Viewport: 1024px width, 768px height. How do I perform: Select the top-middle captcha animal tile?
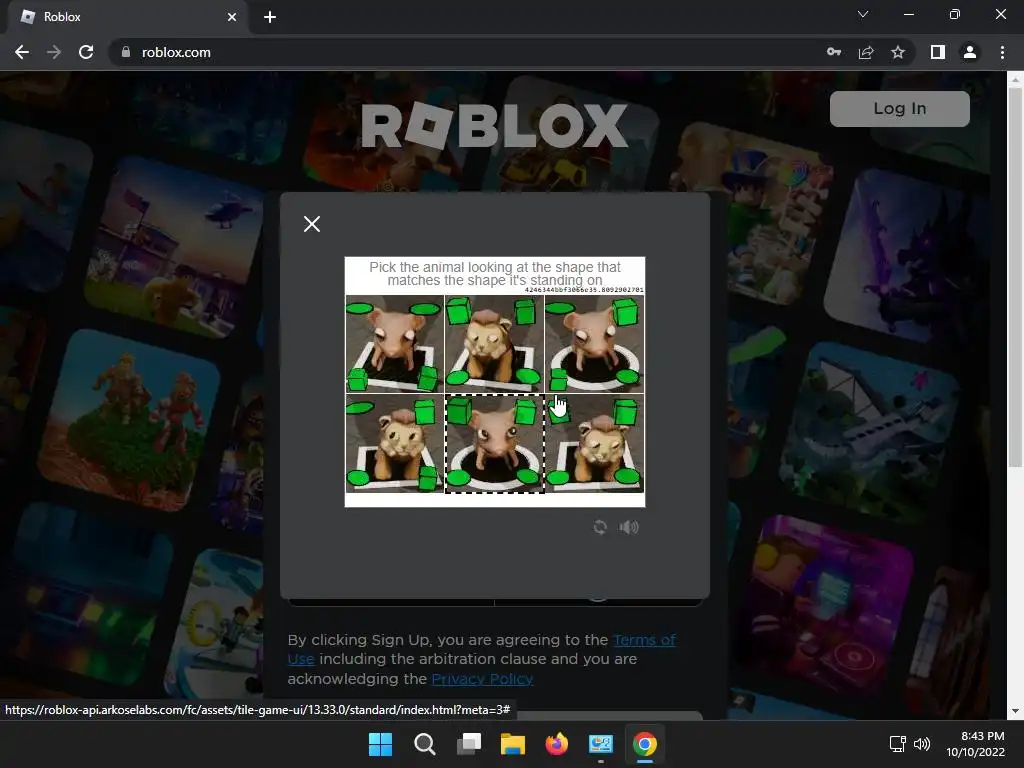494,344
